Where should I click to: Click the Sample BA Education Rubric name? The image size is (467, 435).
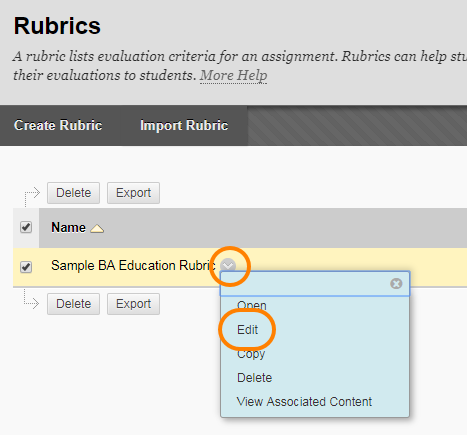(x=133, y=266)
